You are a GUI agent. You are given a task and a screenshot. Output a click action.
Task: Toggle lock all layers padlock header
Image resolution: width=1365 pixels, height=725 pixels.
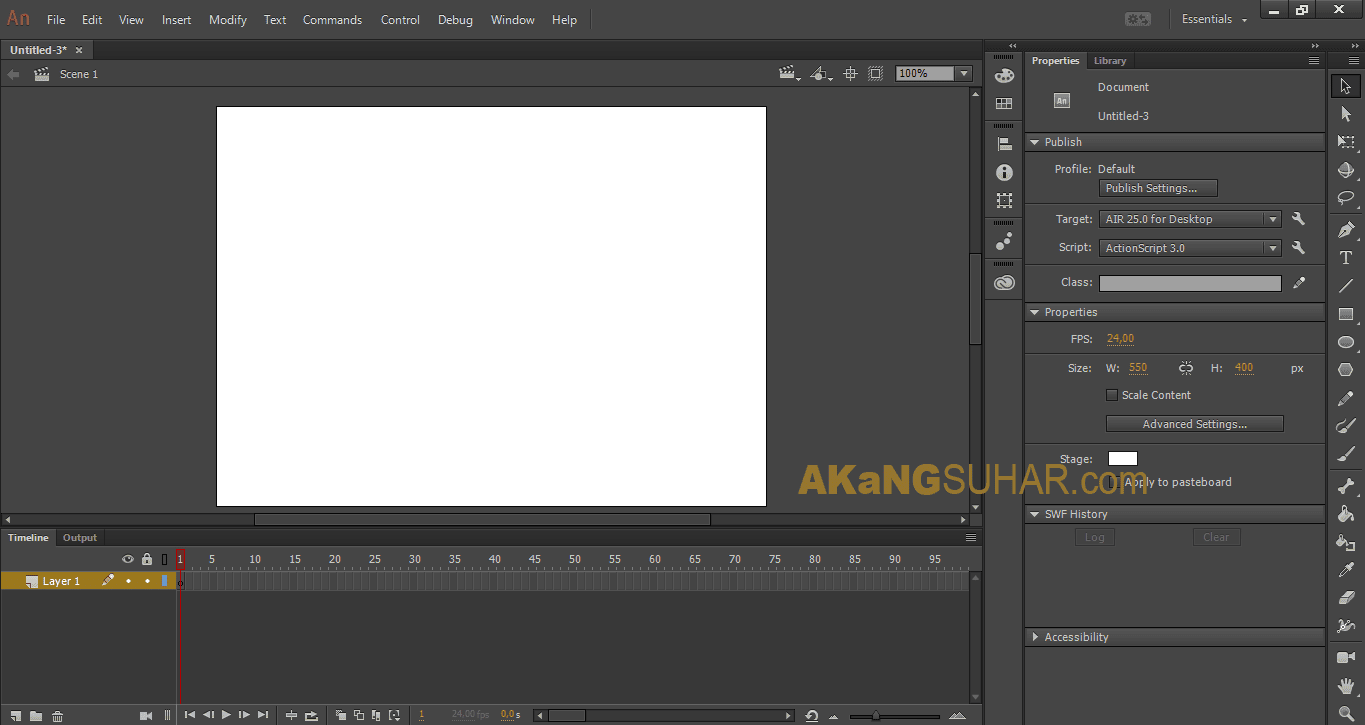coord(147,559)
